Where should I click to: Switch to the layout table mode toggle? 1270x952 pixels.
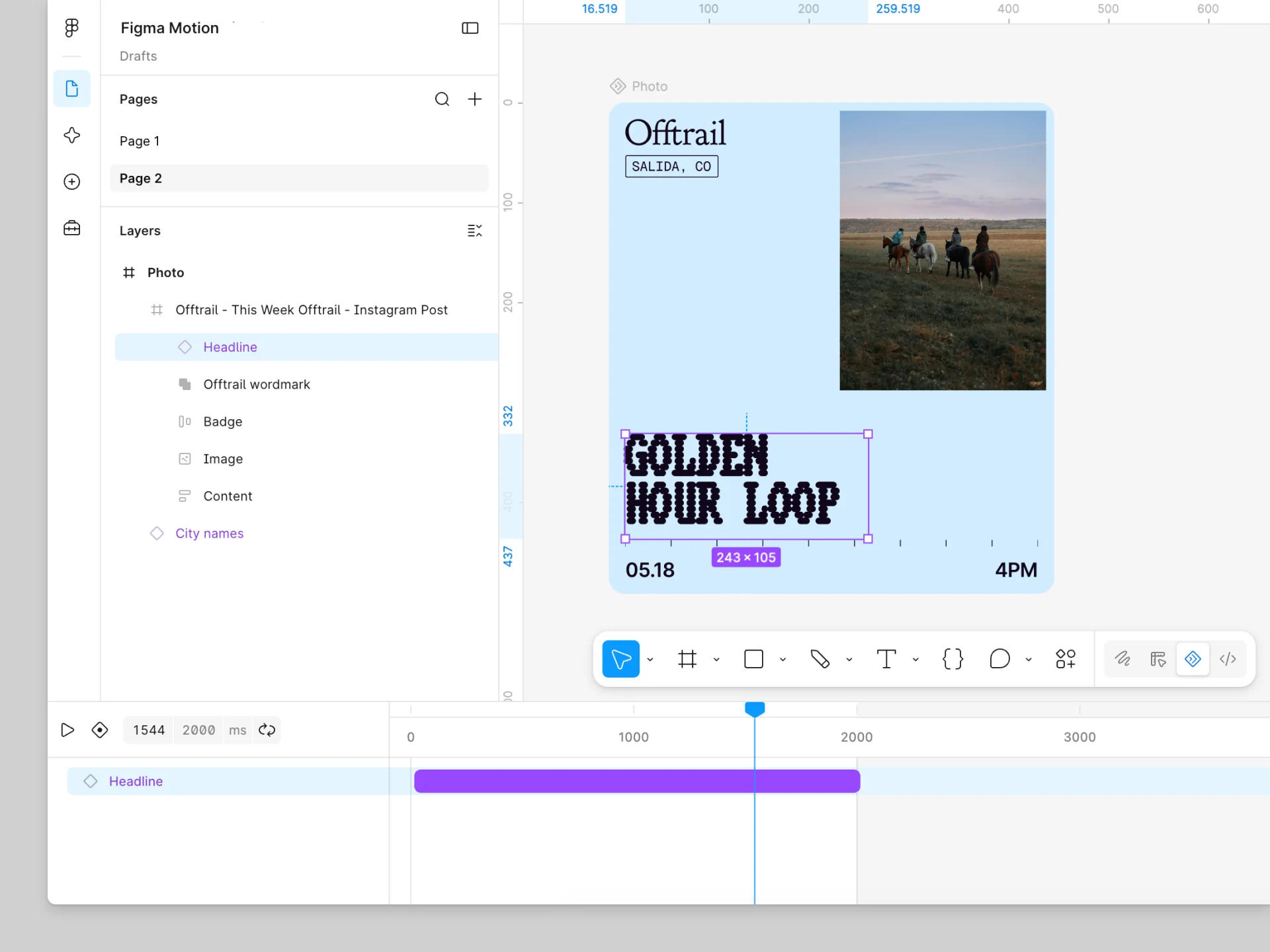(1158, 659)
